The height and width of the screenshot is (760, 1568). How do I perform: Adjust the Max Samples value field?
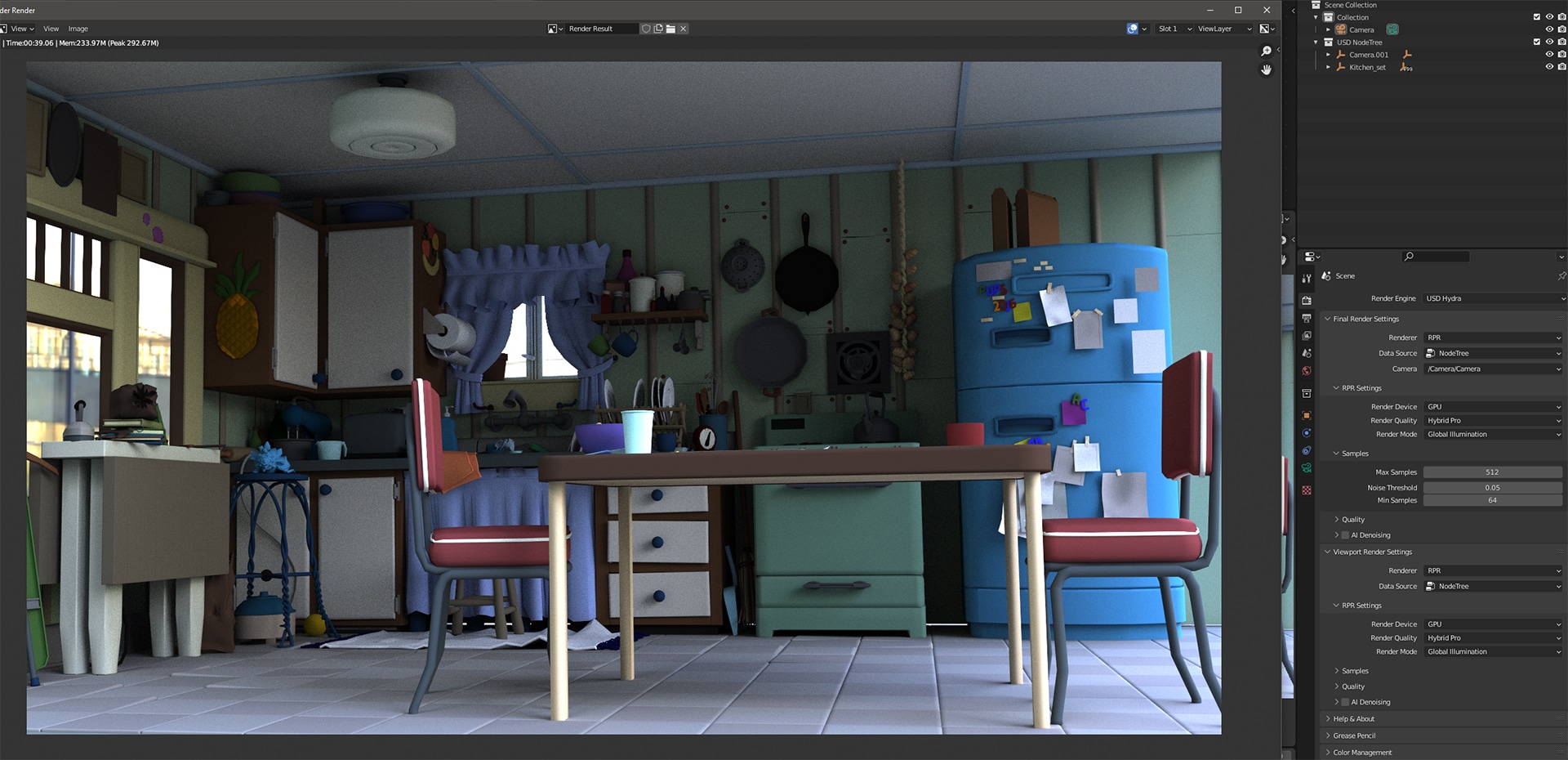pos(1492,472)
